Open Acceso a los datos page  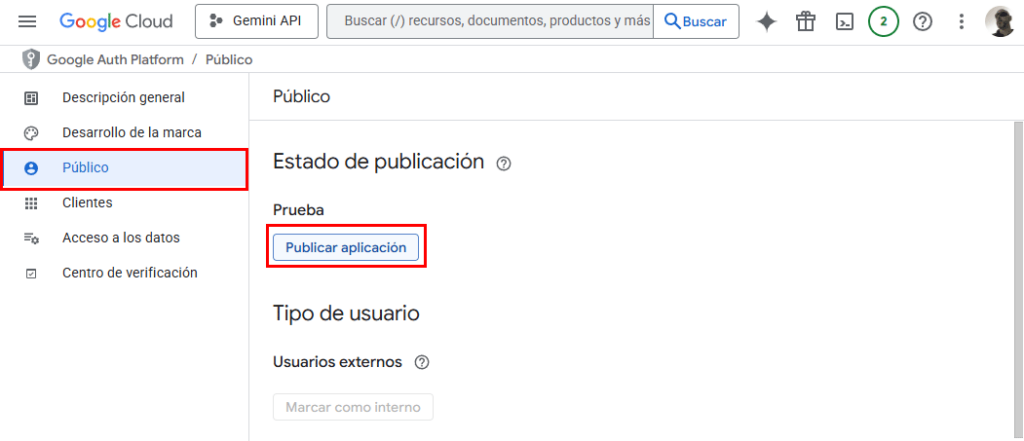[120, 238]
